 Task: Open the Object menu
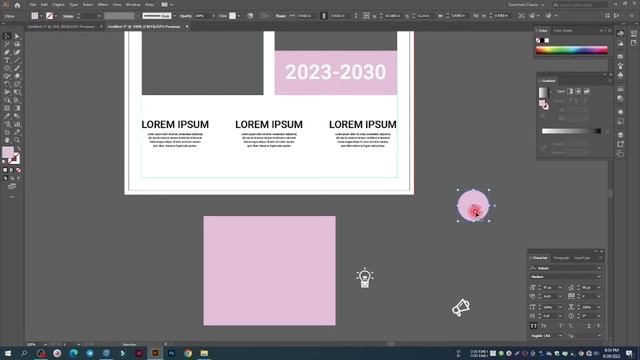tap(58, 5)
